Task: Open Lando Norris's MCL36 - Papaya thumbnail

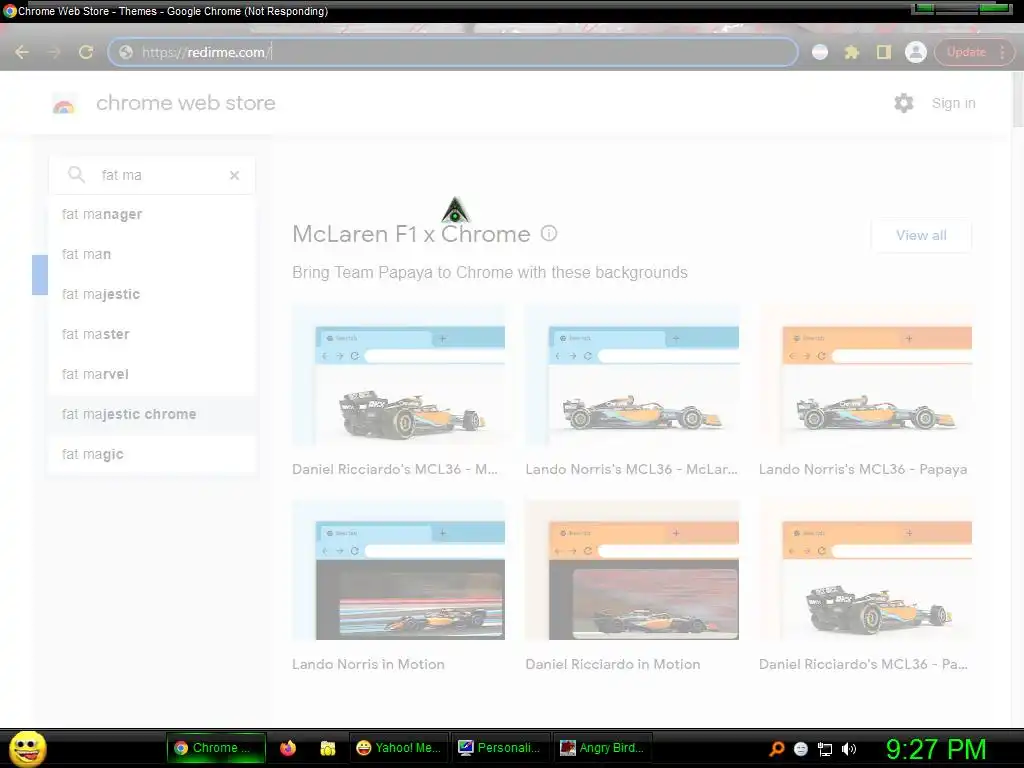Action: [865, 376]
